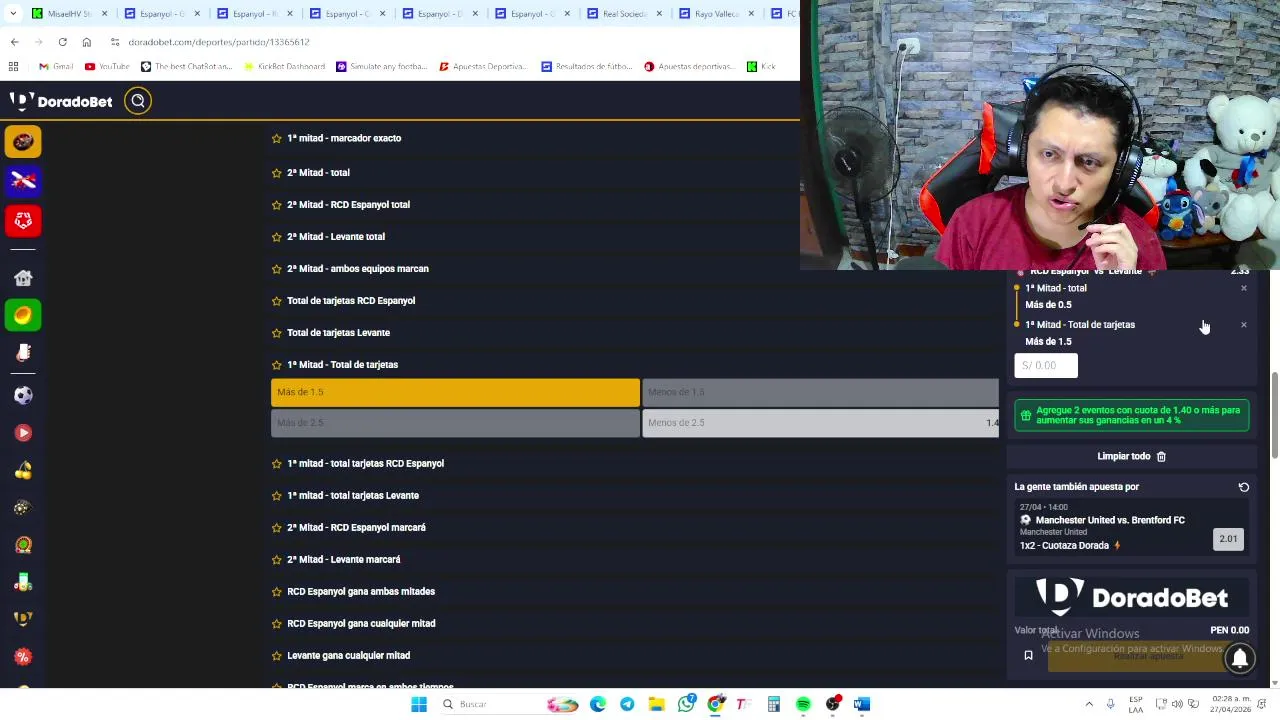Screen dimensions: 1280x720
Task: Open WhatsApp from the taskbar
Action: [x=686, y=704]
